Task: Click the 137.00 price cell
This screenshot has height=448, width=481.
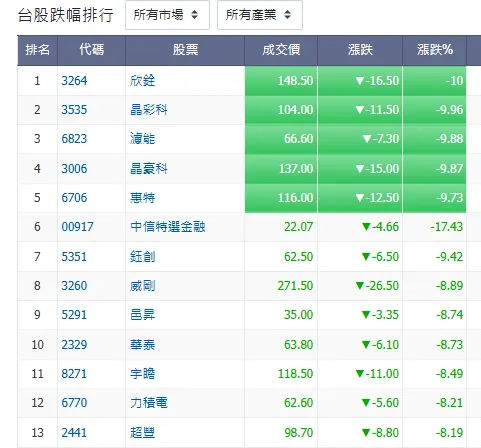Action: point(281,169)
